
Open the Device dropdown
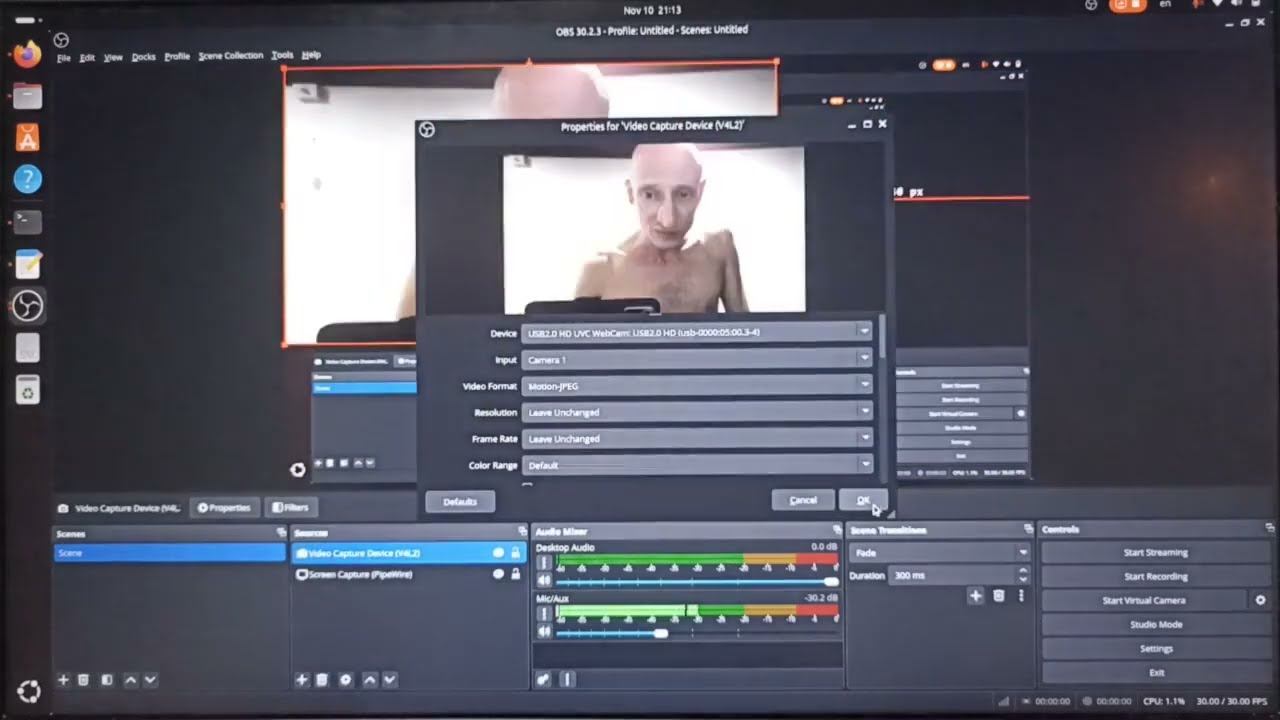[697, 332]
